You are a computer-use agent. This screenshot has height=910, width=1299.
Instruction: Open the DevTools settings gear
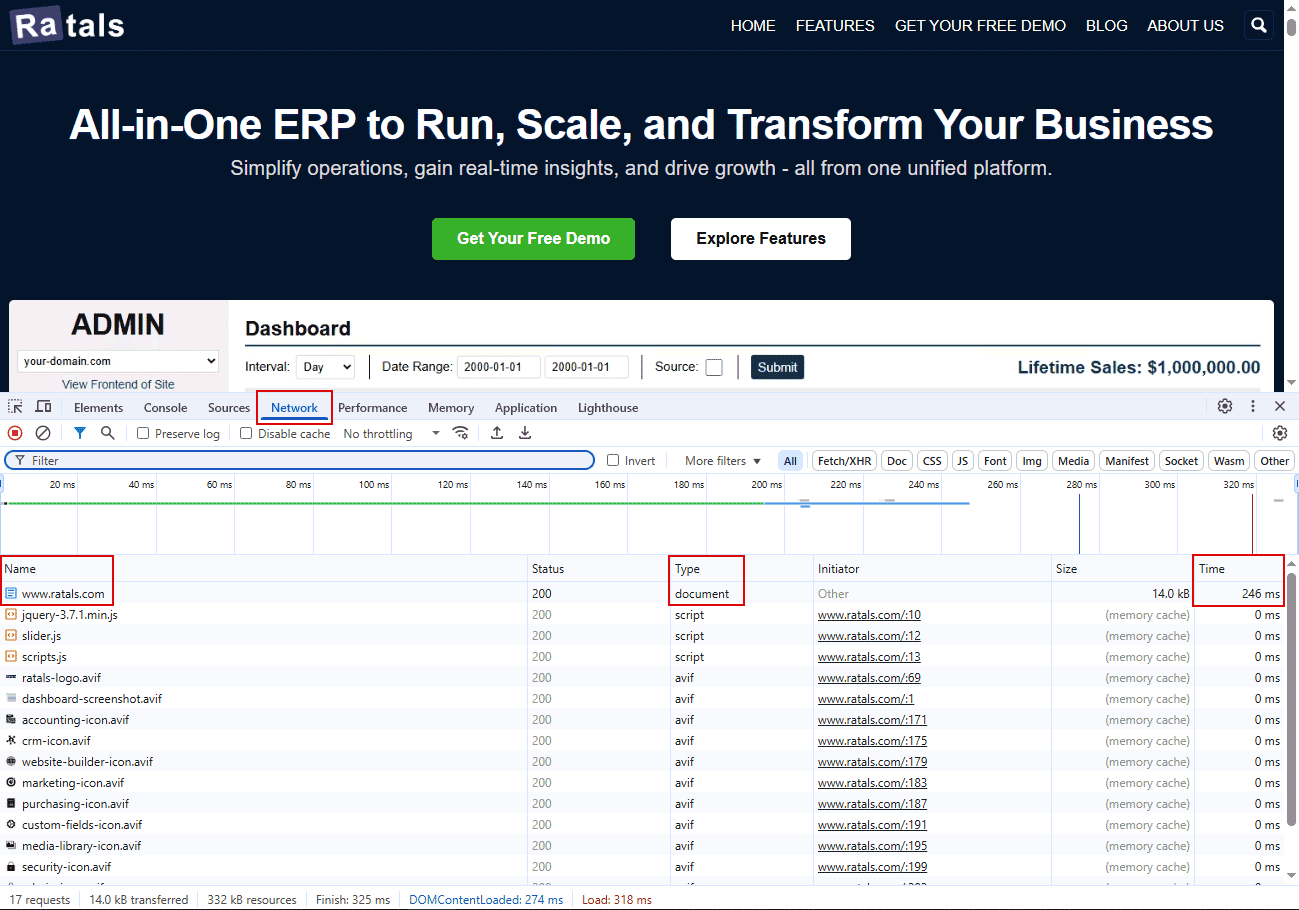[x=1225, y=407]
